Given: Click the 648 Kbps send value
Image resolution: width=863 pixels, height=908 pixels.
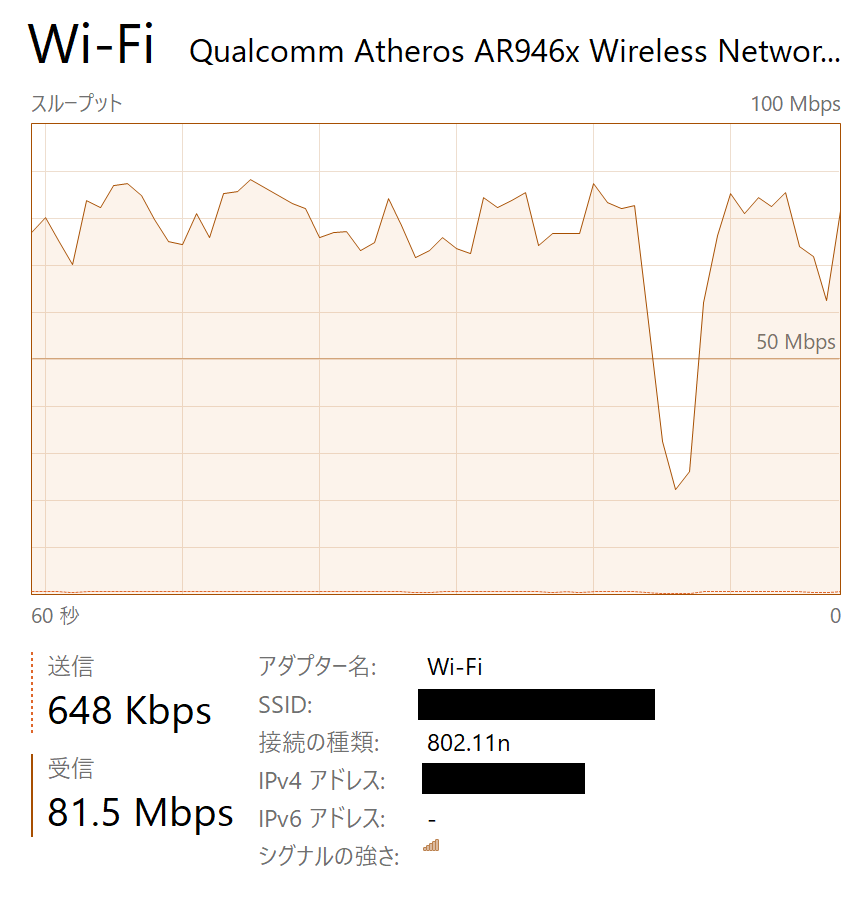Looking at the screenshot, I should pos(130,710).
